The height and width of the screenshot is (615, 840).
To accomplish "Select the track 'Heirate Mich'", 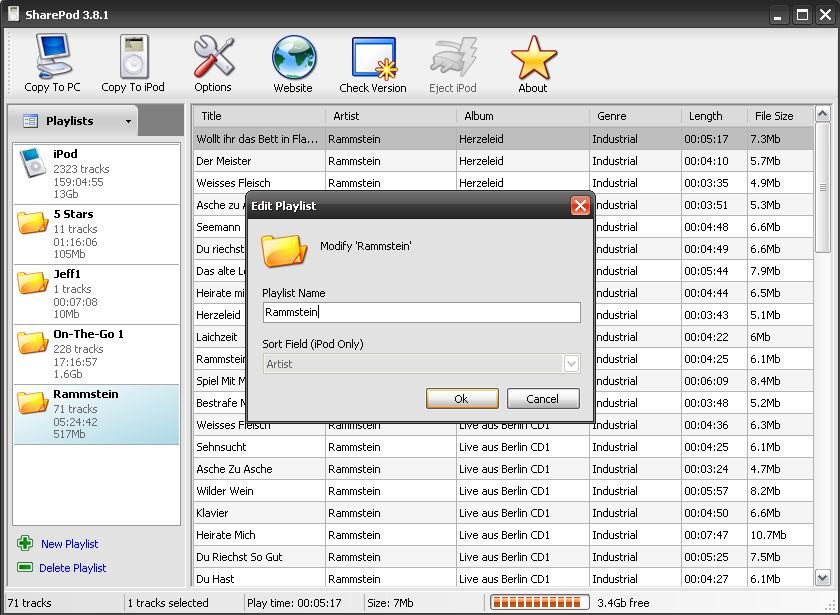I will coord(503,535).
